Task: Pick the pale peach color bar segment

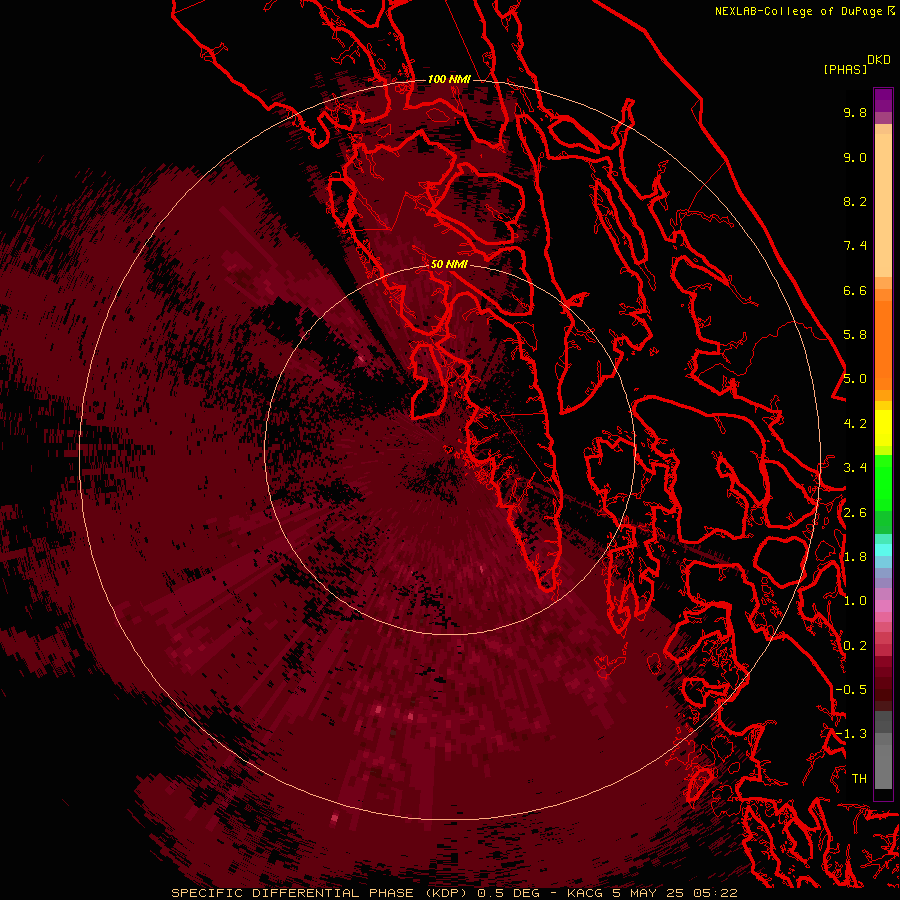Action: [883, 205]
